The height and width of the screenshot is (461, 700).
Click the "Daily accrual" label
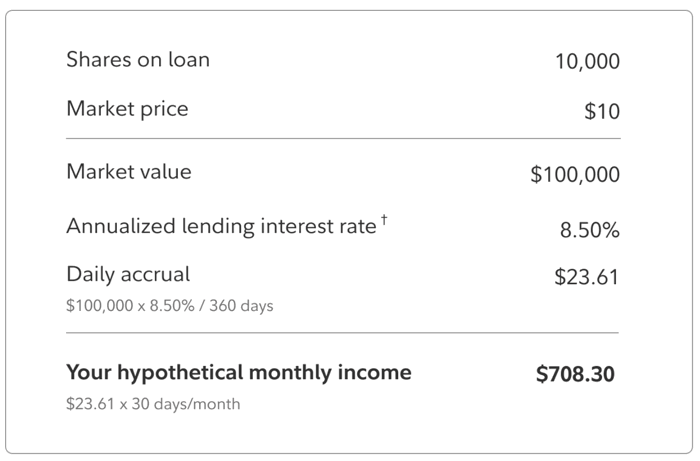coord(128,274)
